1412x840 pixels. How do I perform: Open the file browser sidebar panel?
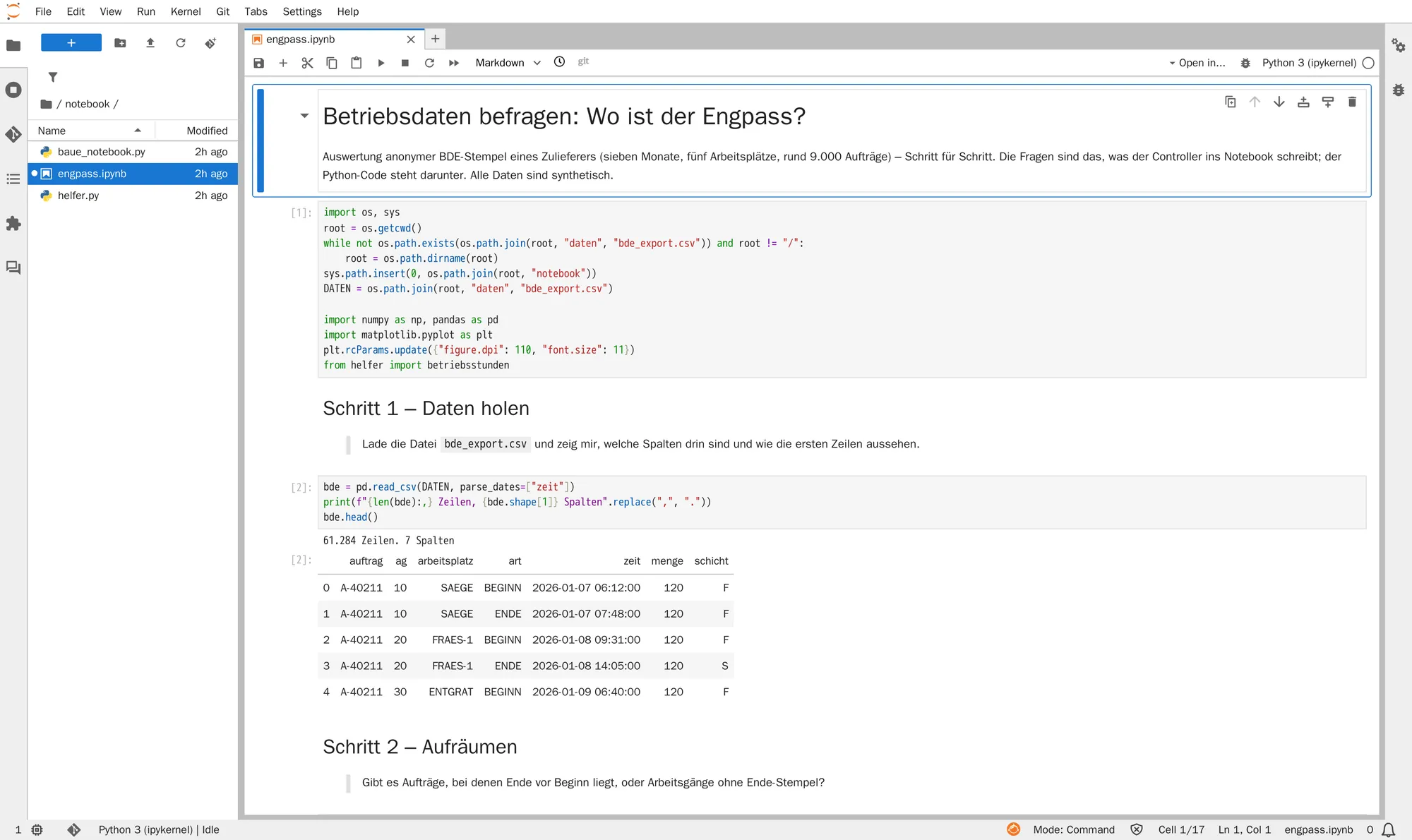point(13,46)
